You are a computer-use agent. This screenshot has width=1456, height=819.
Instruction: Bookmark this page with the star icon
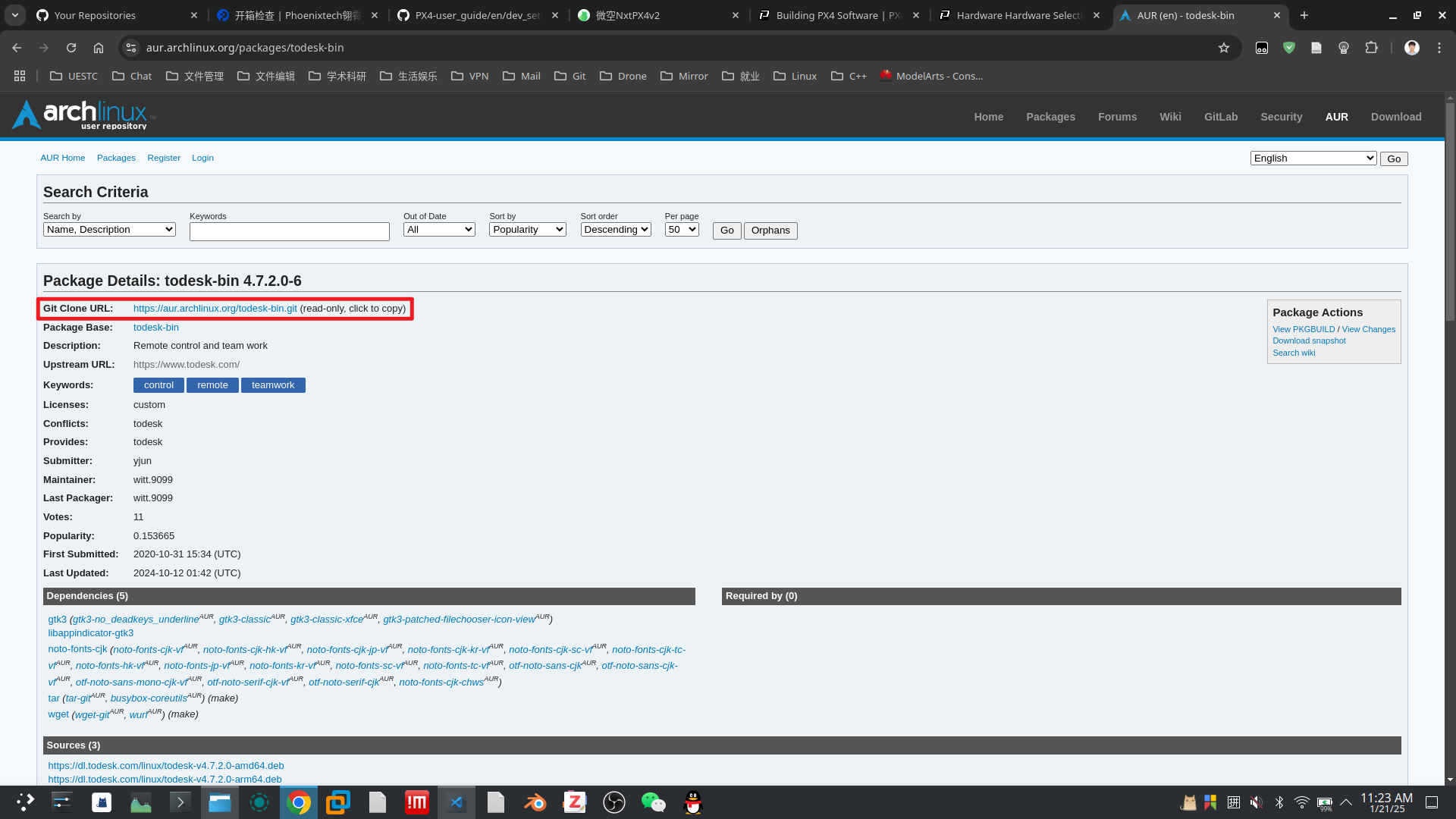(1224, 48)
